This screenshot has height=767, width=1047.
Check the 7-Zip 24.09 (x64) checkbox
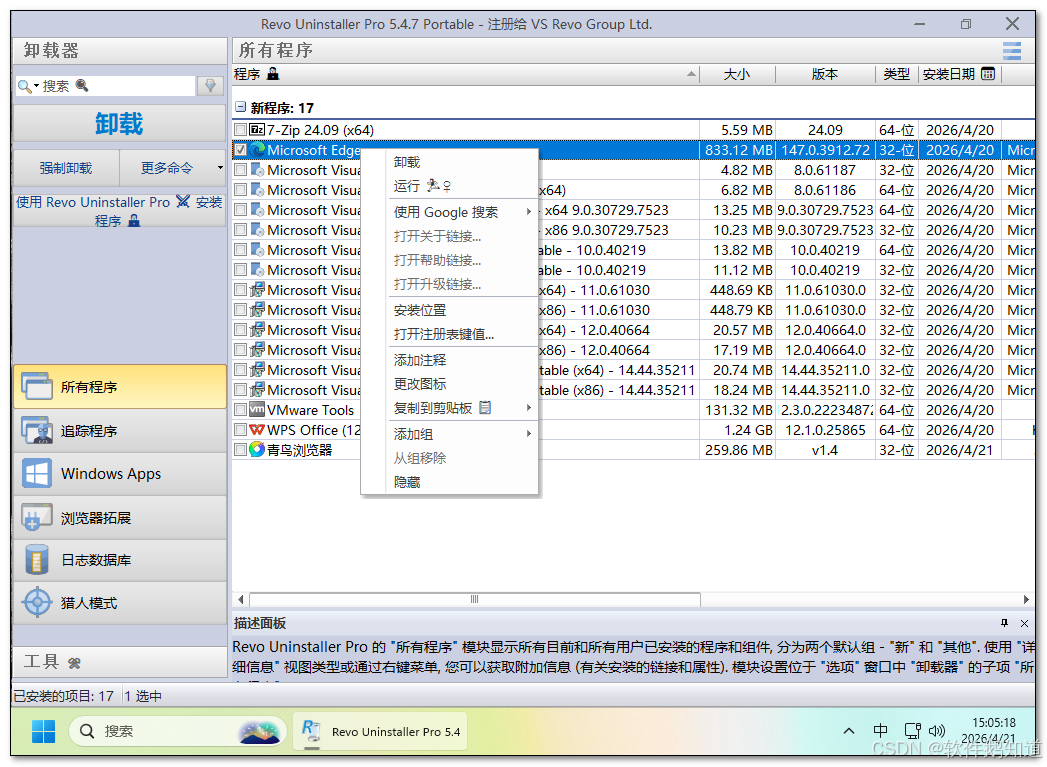point(240,130)
